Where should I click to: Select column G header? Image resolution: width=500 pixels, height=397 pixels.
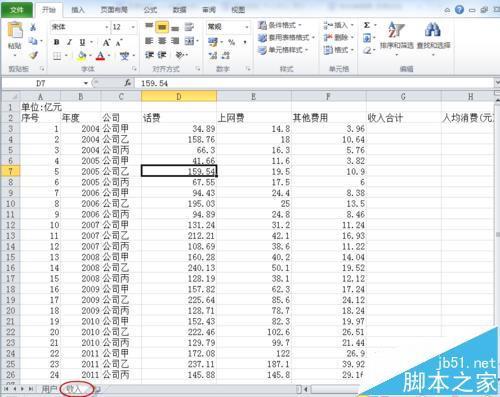[403, 97]
